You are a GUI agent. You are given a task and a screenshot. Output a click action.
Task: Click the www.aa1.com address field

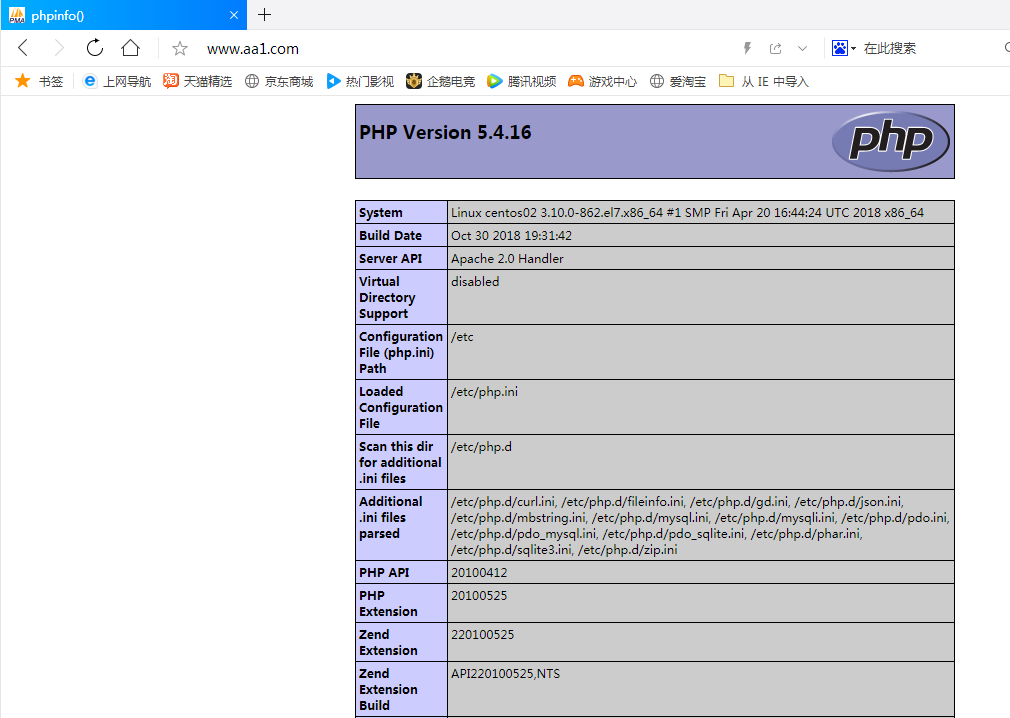tap(252, 49)
